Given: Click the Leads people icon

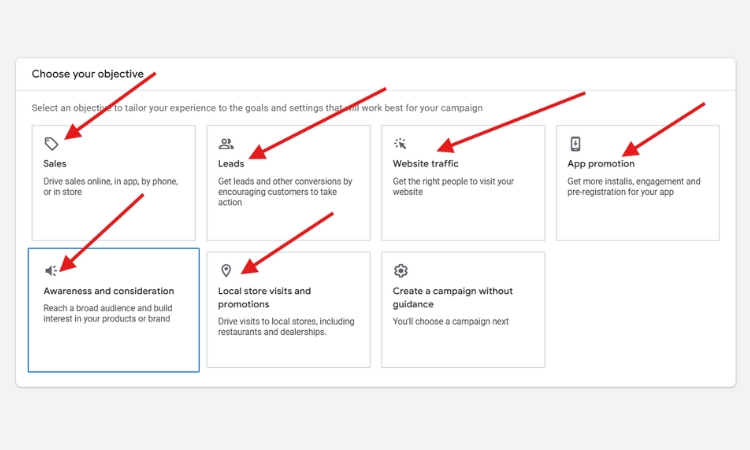Looking at the screenshot, I should tap(226, 144).
